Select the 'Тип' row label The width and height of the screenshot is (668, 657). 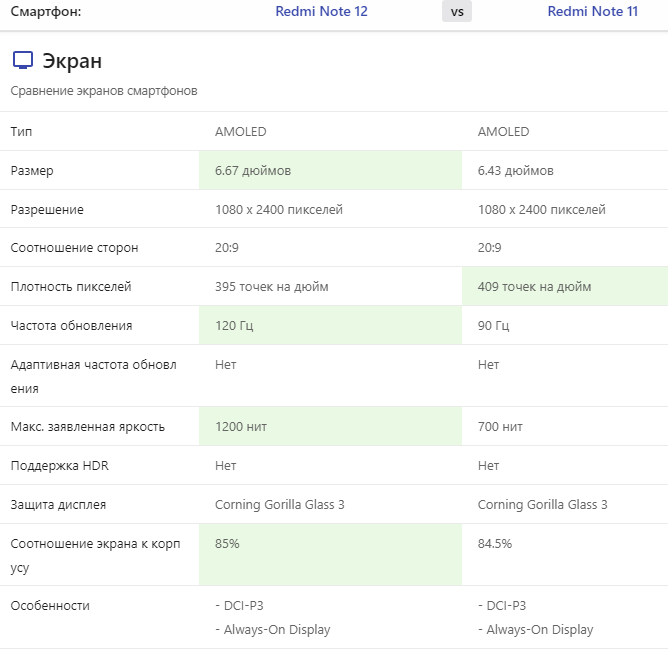21,132
